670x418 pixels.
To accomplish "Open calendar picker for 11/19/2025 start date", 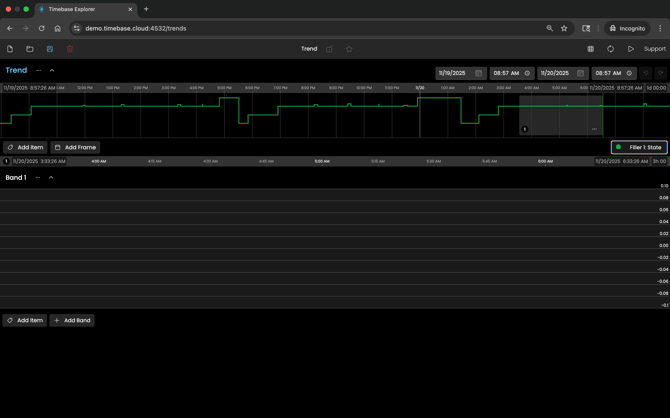I will 478,73.
